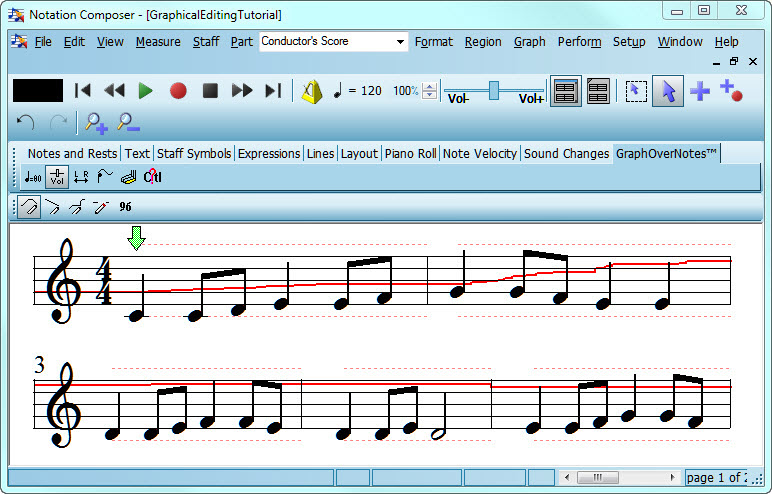Click the Tempo graph icon
772x494 pixels.
[32, 177]
